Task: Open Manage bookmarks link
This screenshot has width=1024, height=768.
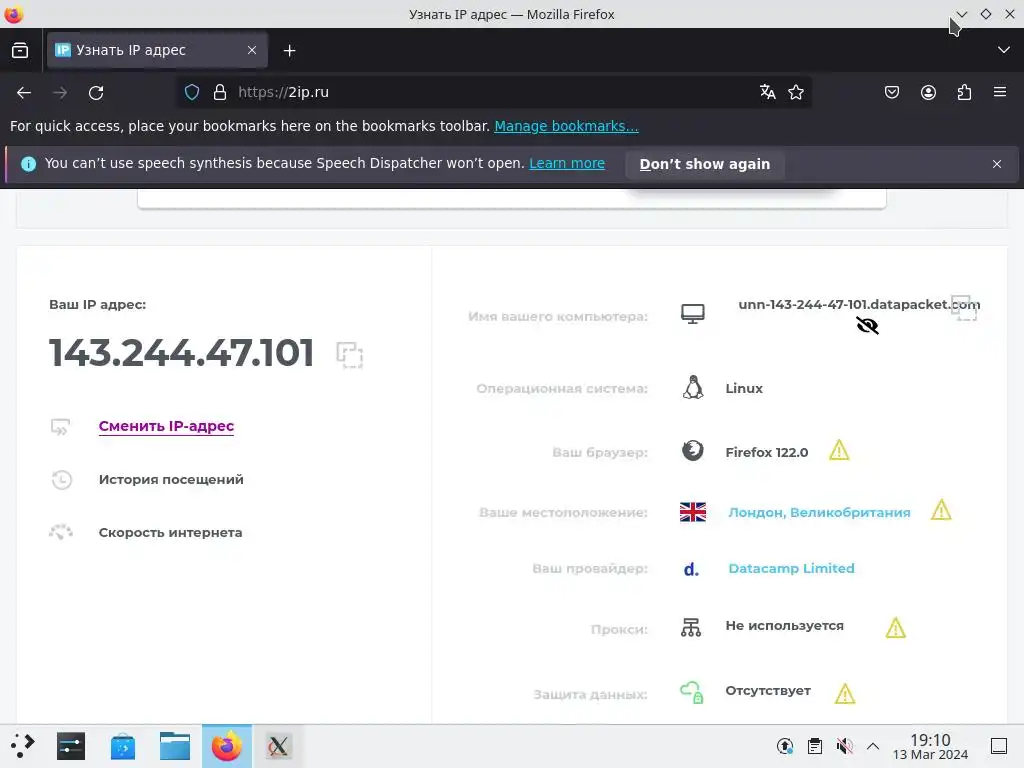Action: [566, 126]
